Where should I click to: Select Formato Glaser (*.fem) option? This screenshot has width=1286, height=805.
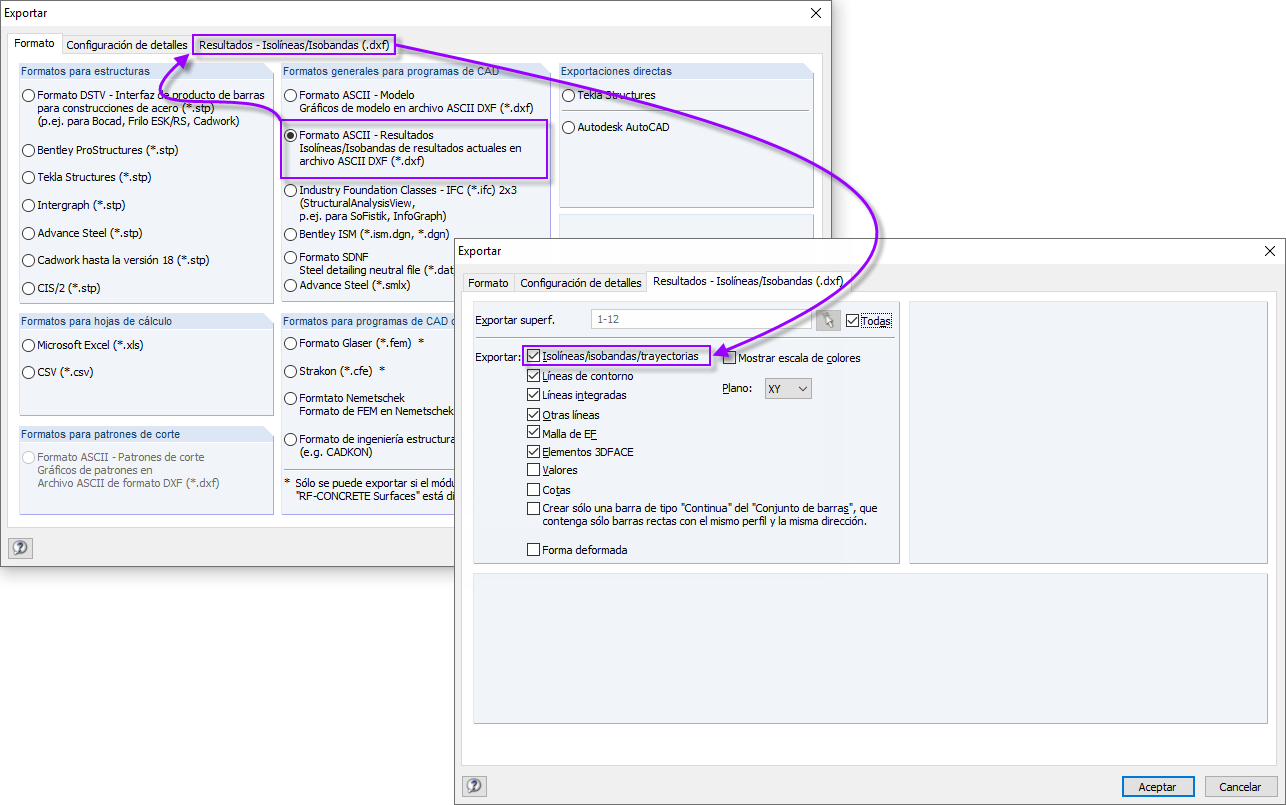290,343
